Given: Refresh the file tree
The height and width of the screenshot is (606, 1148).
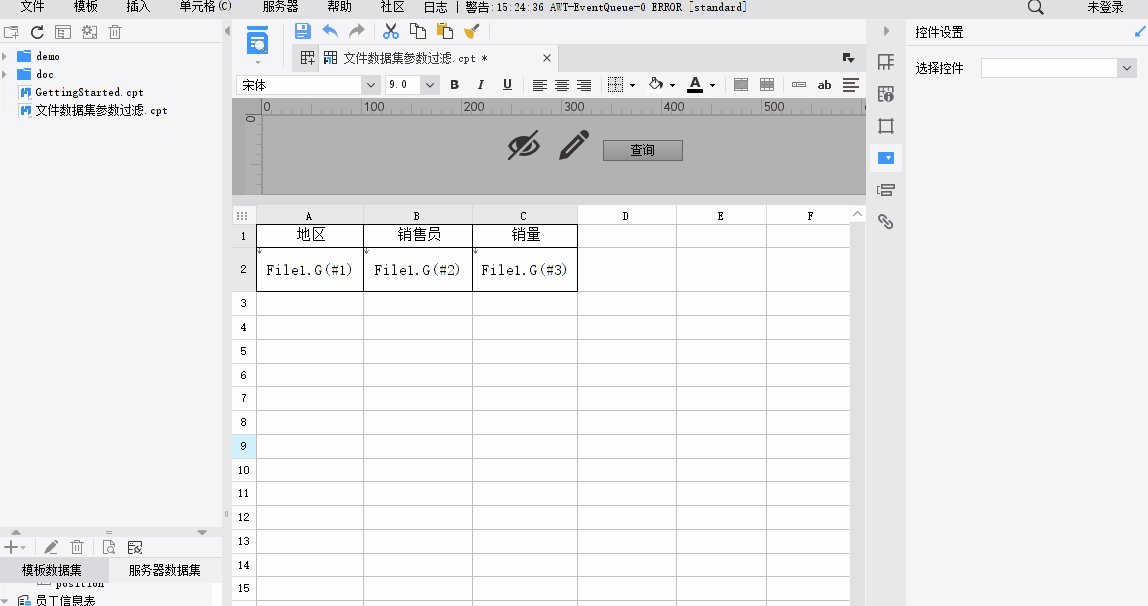Looking at the screenshot, I should click(x=37, y=32).
